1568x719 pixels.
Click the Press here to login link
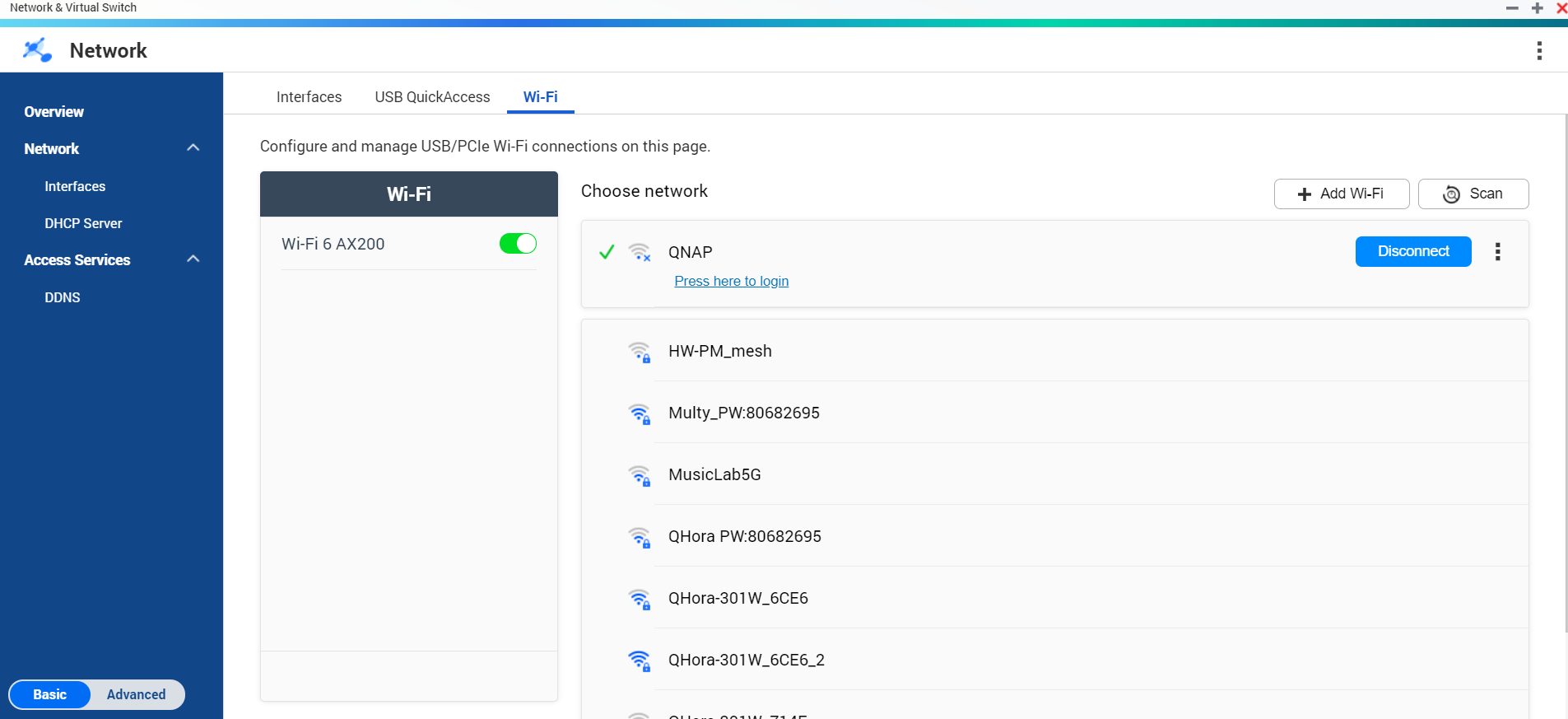point(731,282)
